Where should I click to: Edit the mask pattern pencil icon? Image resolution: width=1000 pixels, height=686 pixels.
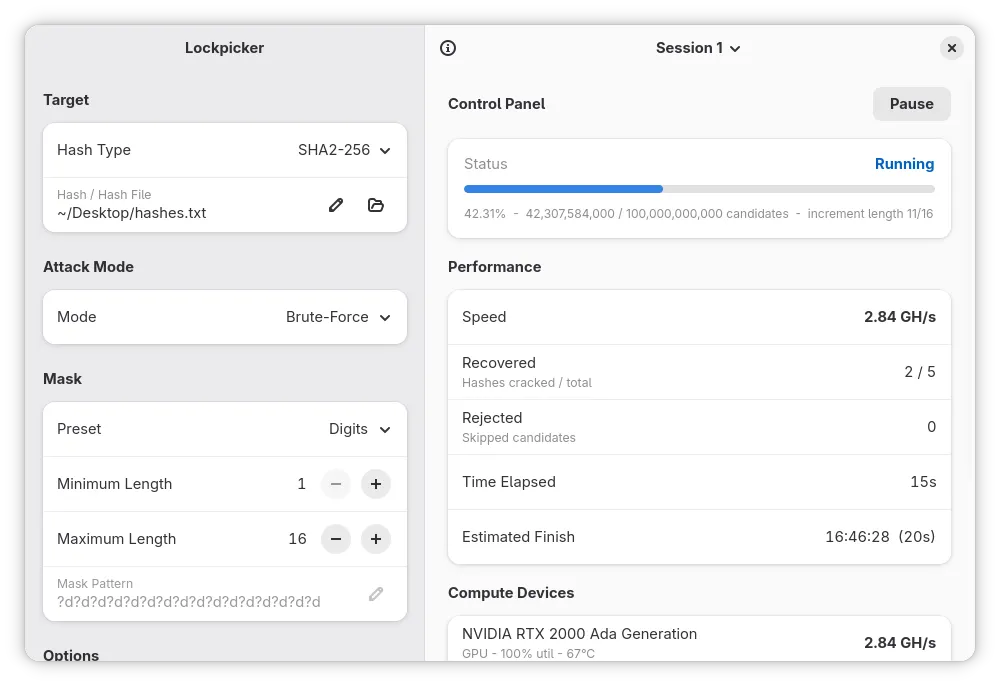pos(376,594)
